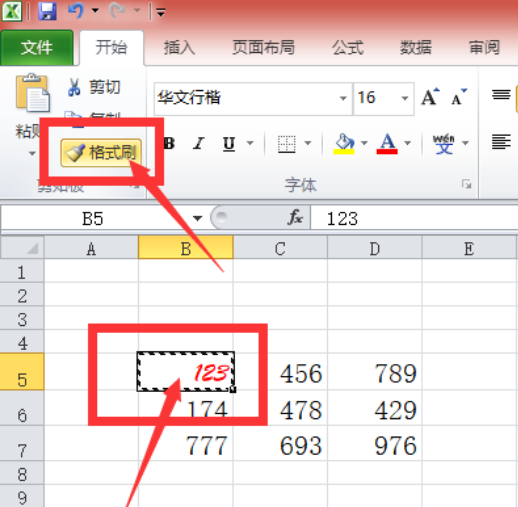518x507 pixels.
Task: Select cell with value 976
Action: point(374,444)
